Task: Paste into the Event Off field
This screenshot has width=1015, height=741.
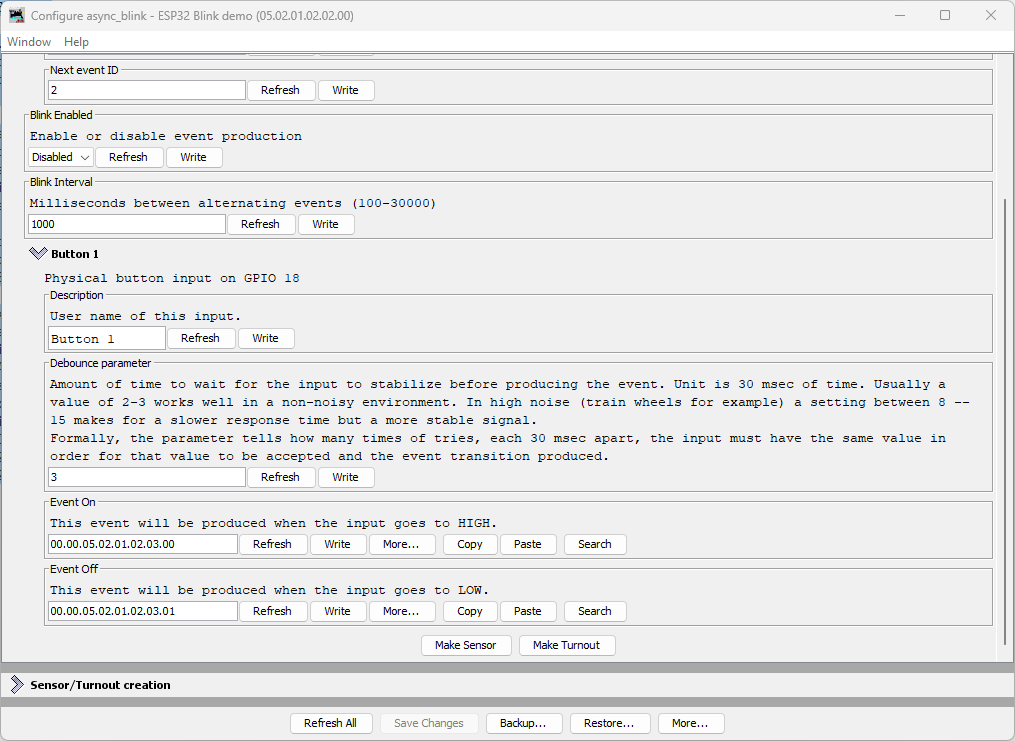Action: pyautogui.click(x=527, y=611)
